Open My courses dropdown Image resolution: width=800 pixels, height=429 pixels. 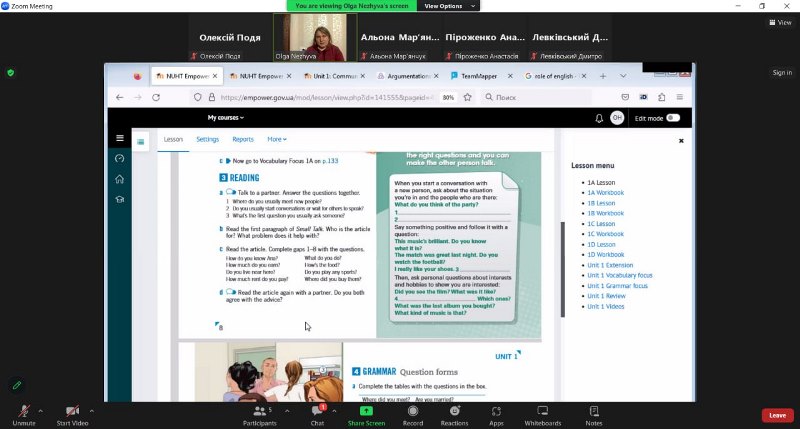click(226, 118)
